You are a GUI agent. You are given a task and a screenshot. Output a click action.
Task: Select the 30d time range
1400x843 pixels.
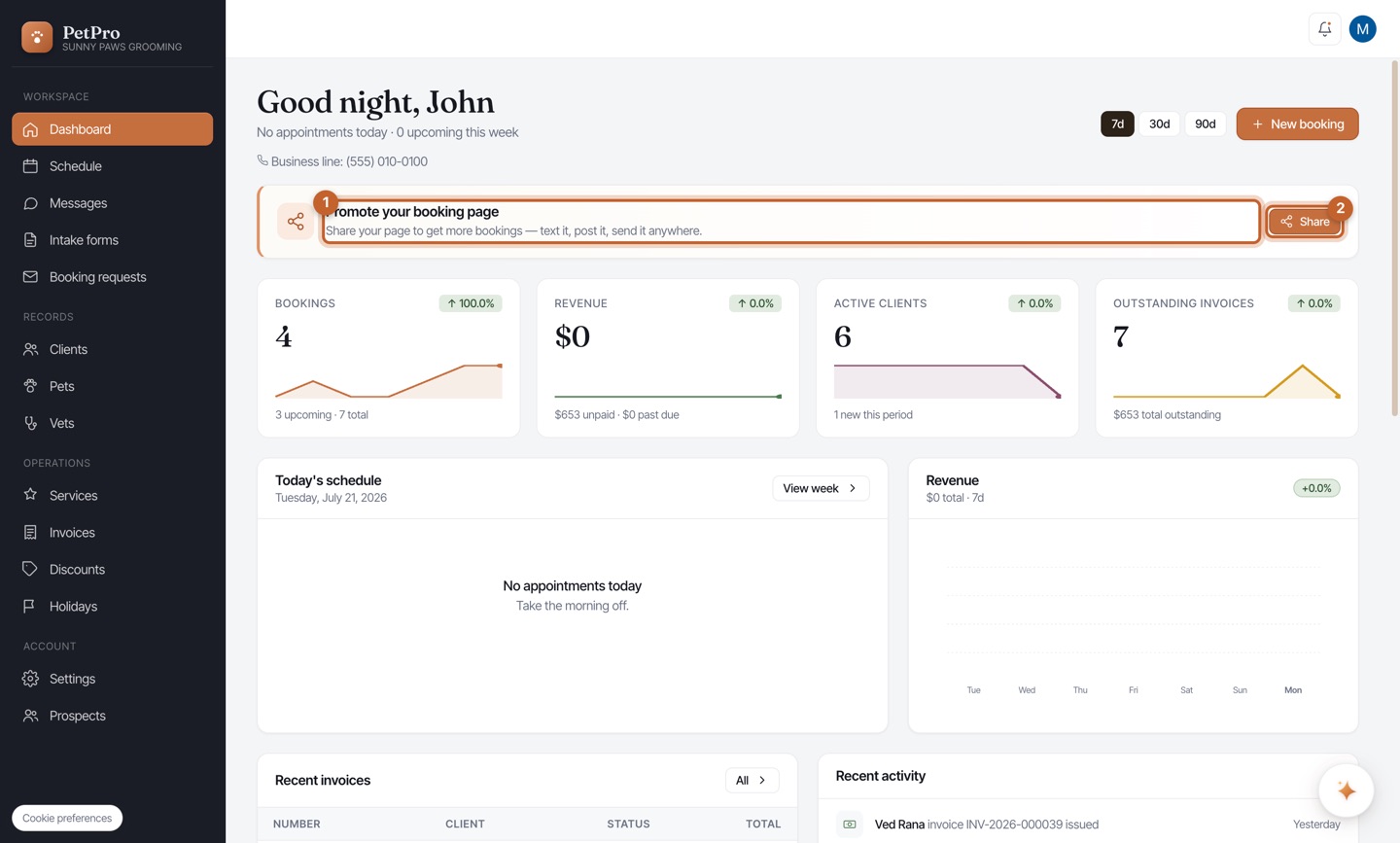pos(1160,123)
